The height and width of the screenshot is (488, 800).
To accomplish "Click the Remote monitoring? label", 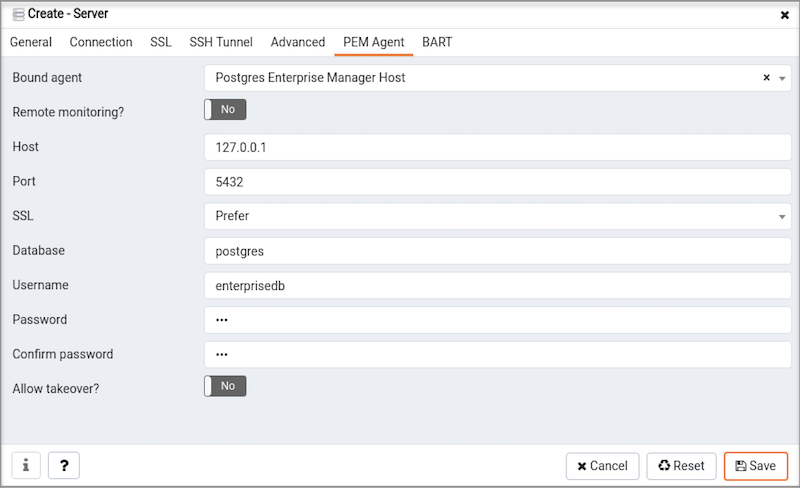I will pos(68,112).
